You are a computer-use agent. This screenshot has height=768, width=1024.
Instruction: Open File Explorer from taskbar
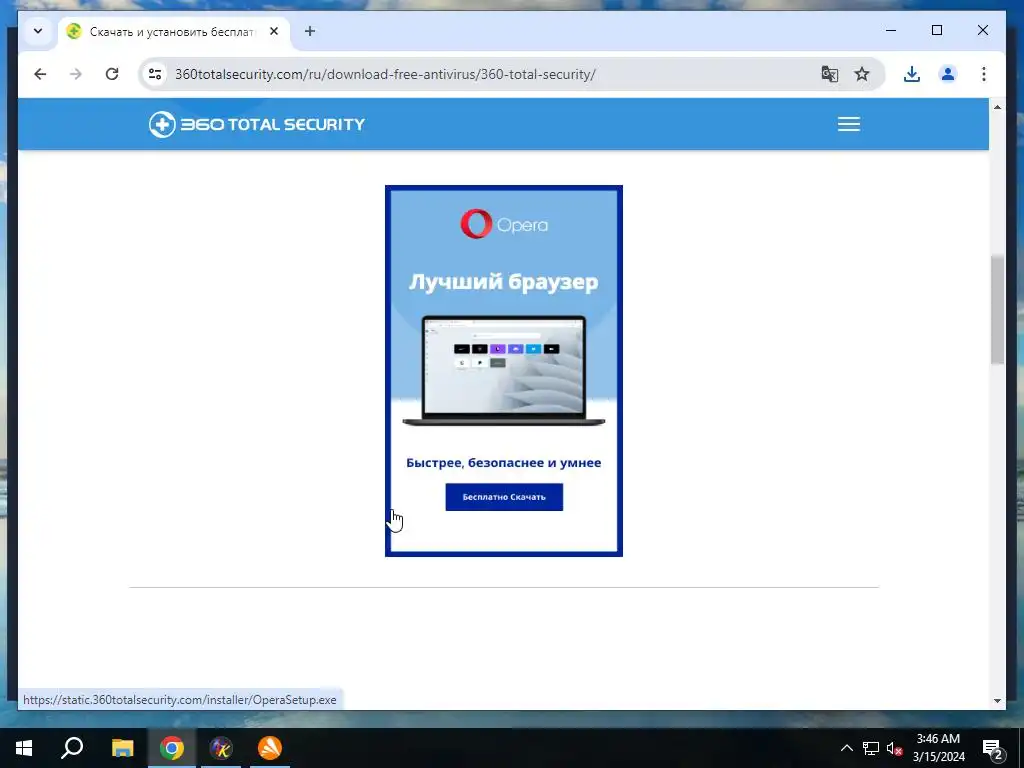[x=122, y=748]
